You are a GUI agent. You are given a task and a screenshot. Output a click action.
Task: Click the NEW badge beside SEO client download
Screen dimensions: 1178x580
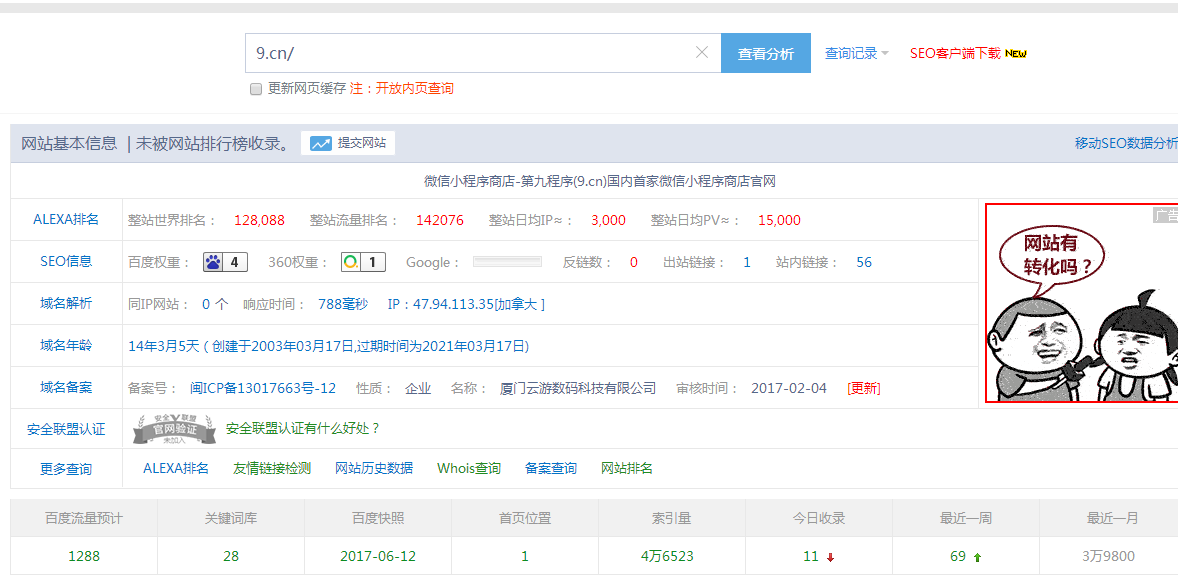[1016, 54]
